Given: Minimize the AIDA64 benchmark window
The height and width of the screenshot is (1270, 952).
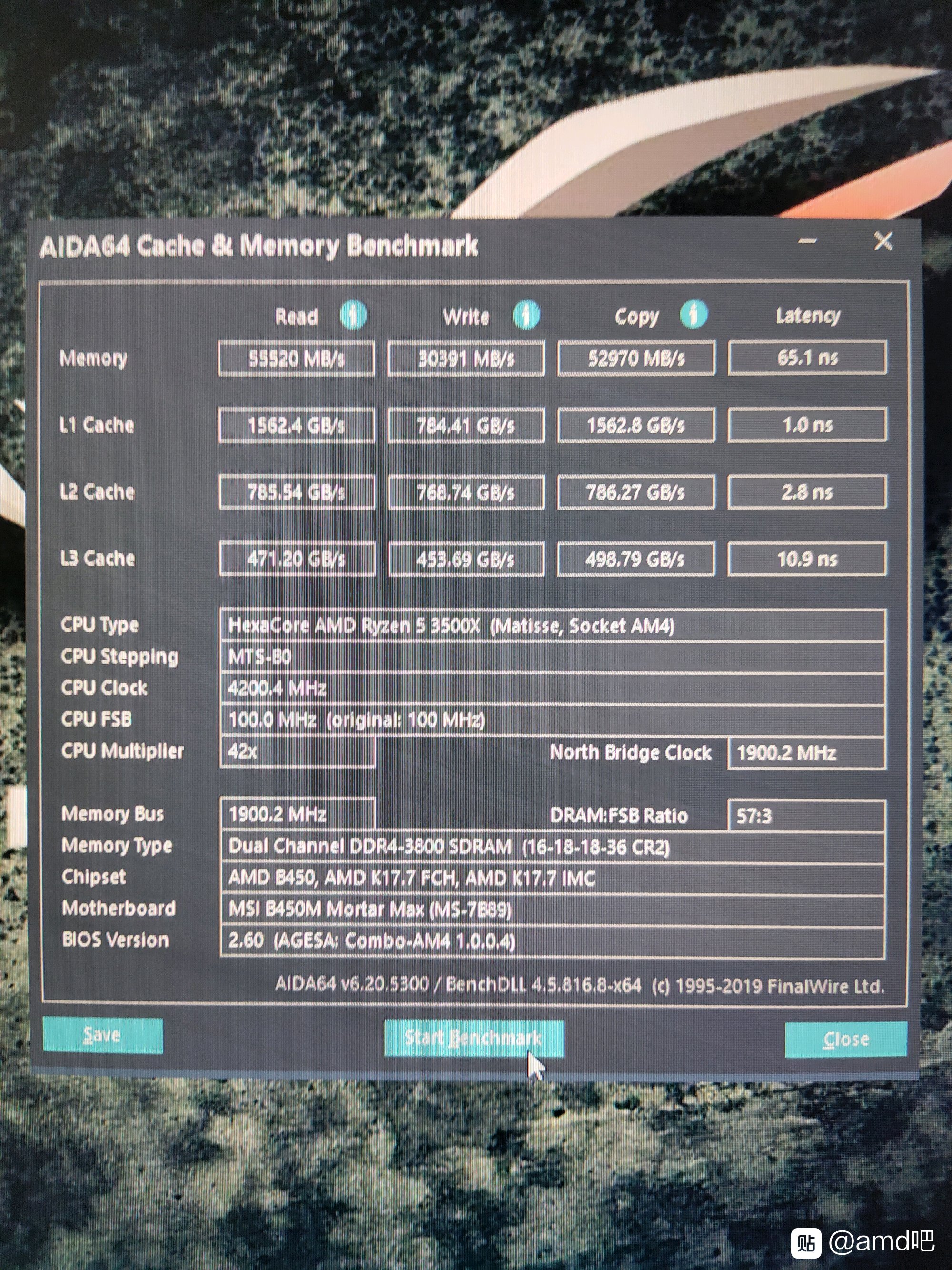Looking at the screenshot, I should pos(808,242).
